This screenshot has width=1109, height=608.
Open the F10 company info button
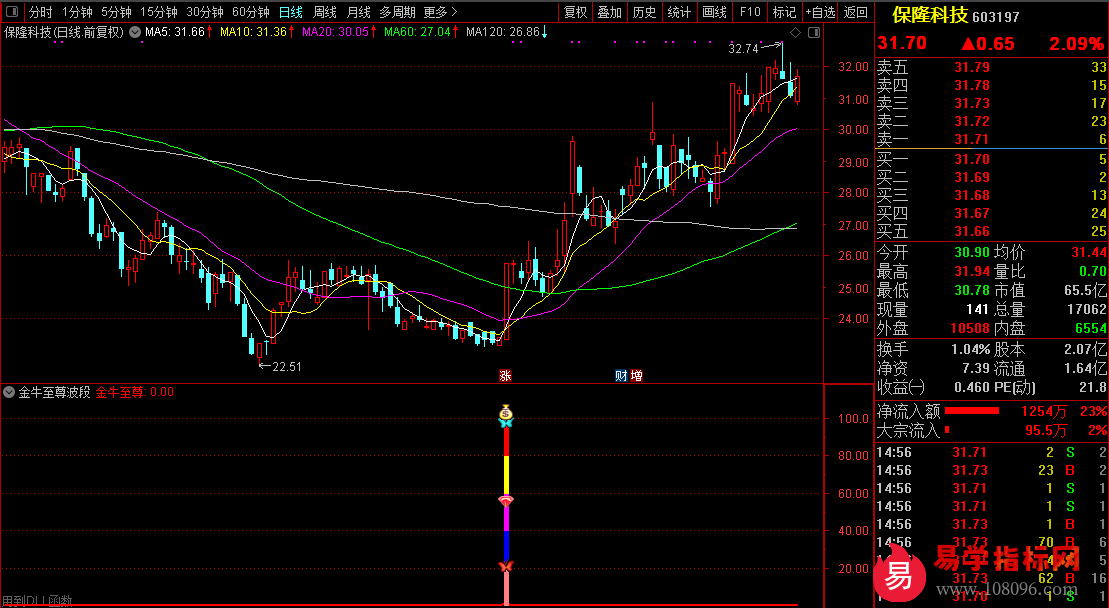[749, 13]
